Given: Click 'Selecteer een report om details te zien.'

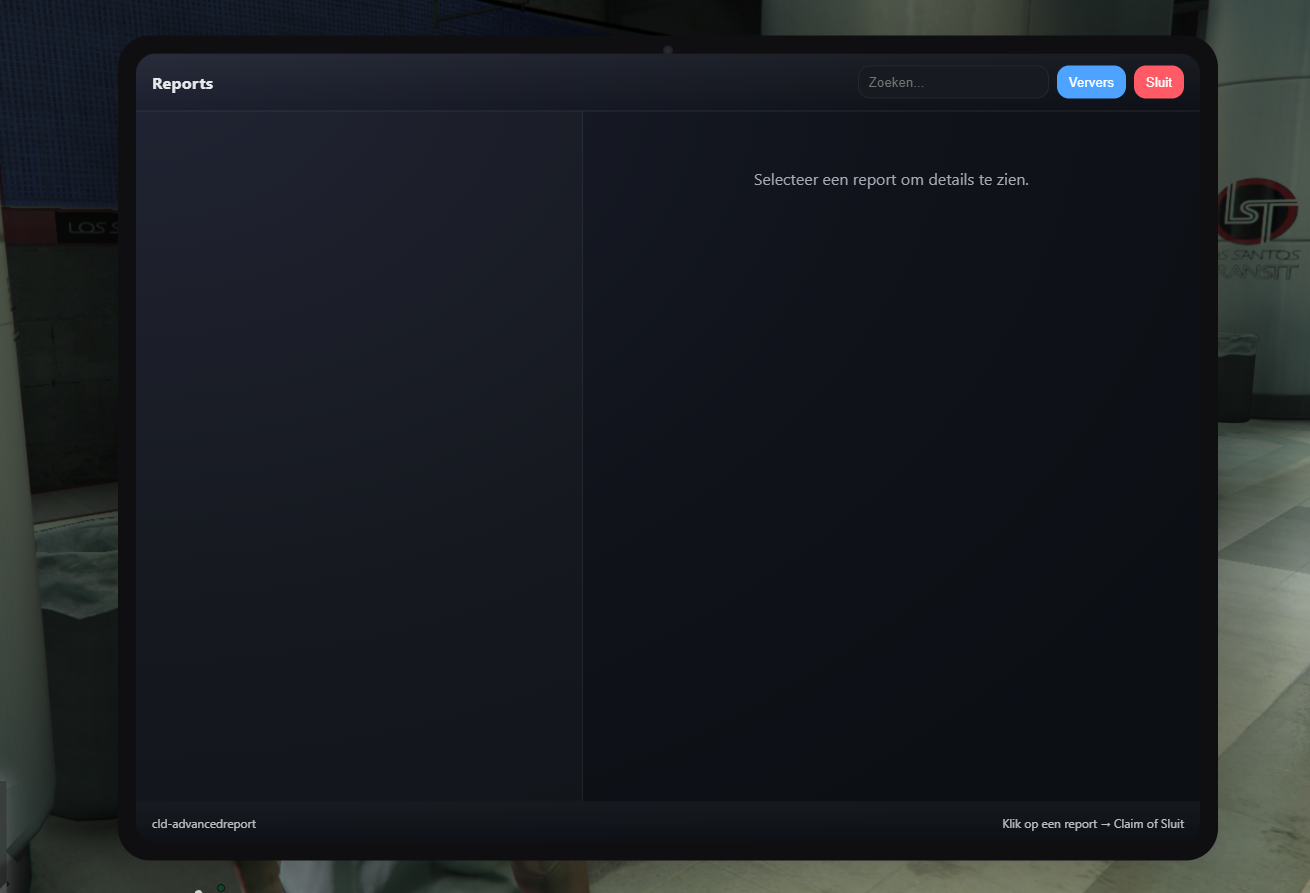Looking at the screenshot, I should pos(891,180).
